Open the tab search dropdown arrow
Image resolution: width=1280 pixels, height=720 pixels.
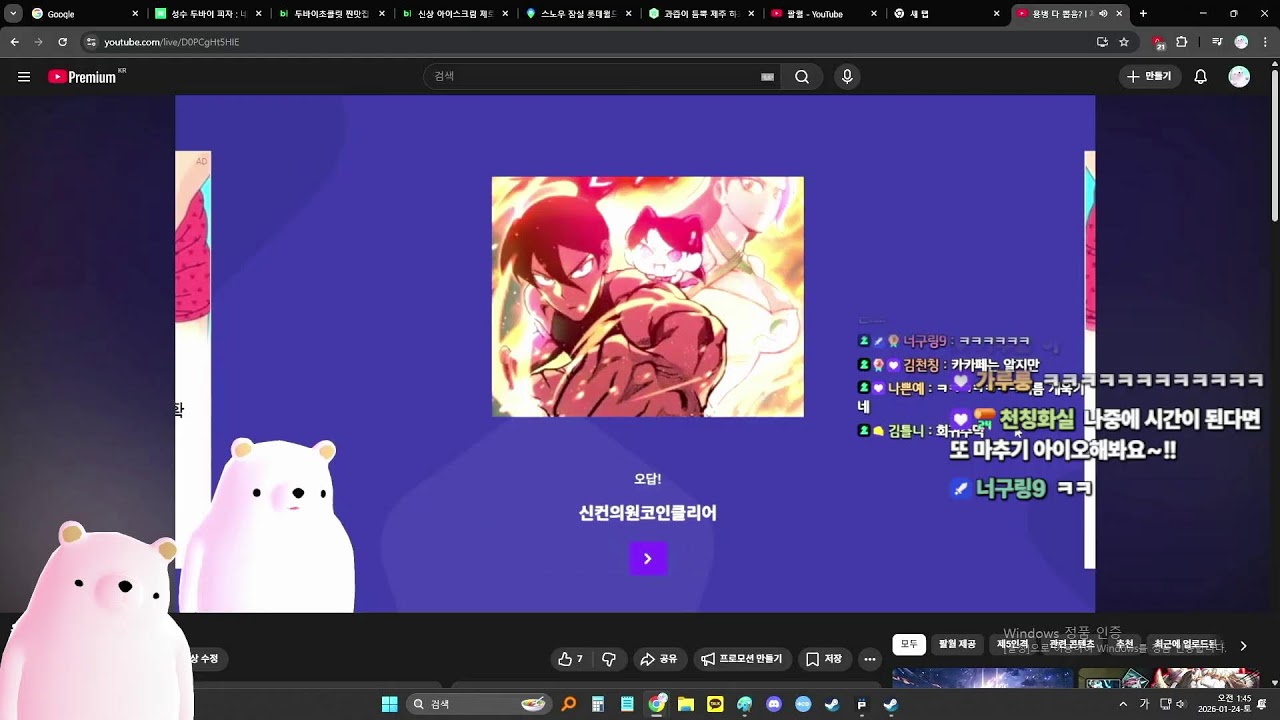[13, 14]
